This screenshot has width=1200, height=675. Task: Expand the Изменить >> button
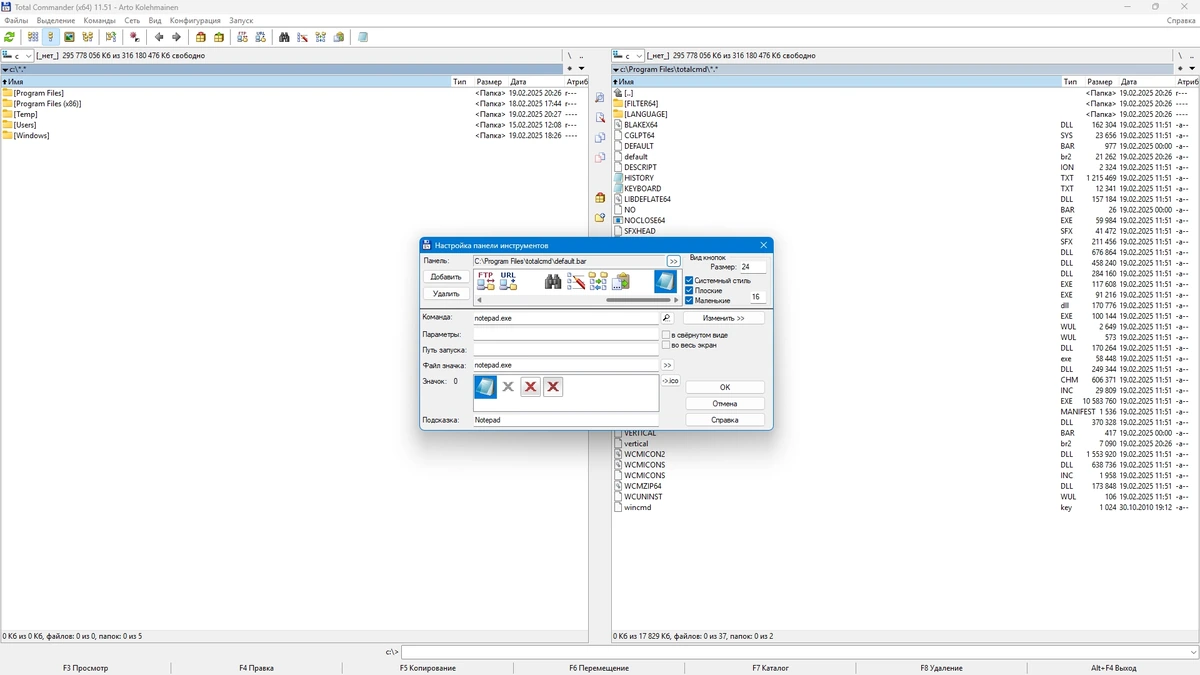724,318
